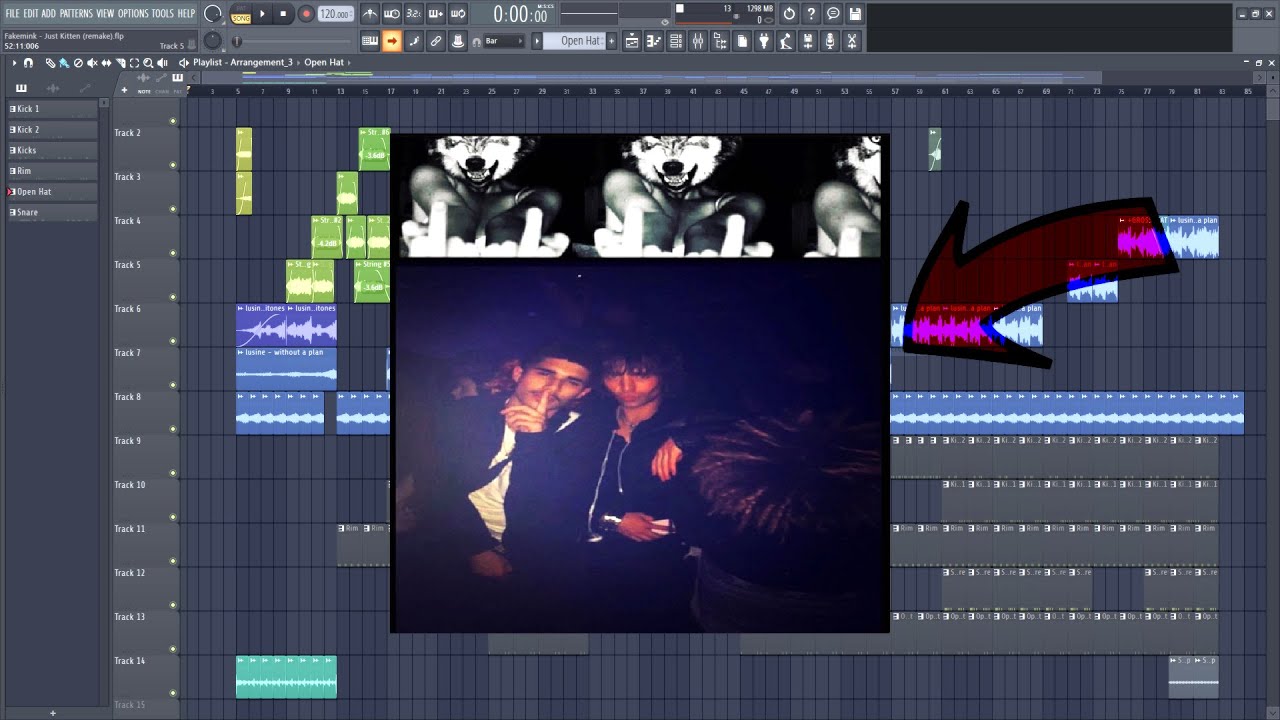Click the 120.000 tempo field
The height and width of the screenshot is (720, 1280).
pos(335,14)
